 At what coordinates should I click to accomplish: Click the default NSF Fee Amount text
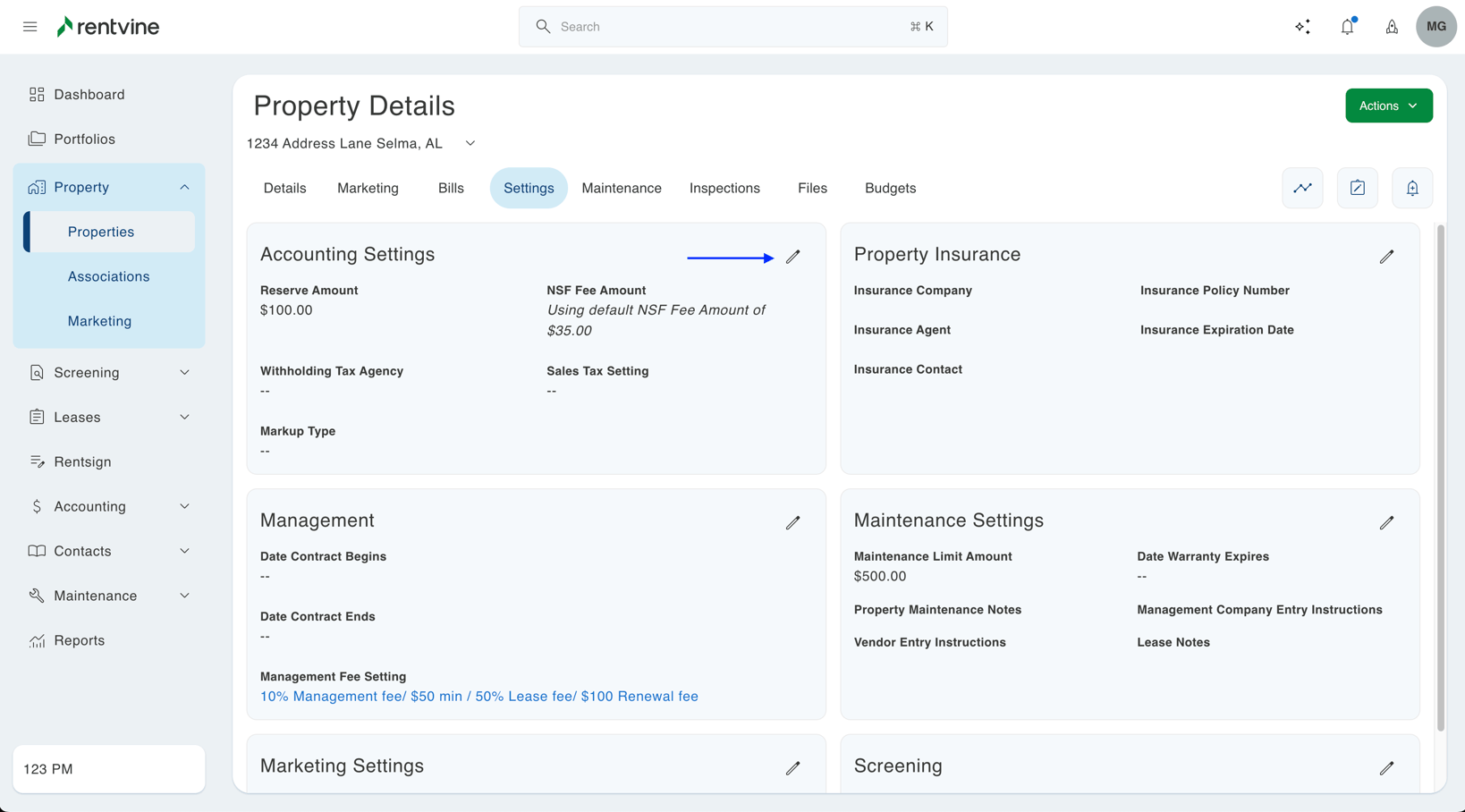click(656, 320)
